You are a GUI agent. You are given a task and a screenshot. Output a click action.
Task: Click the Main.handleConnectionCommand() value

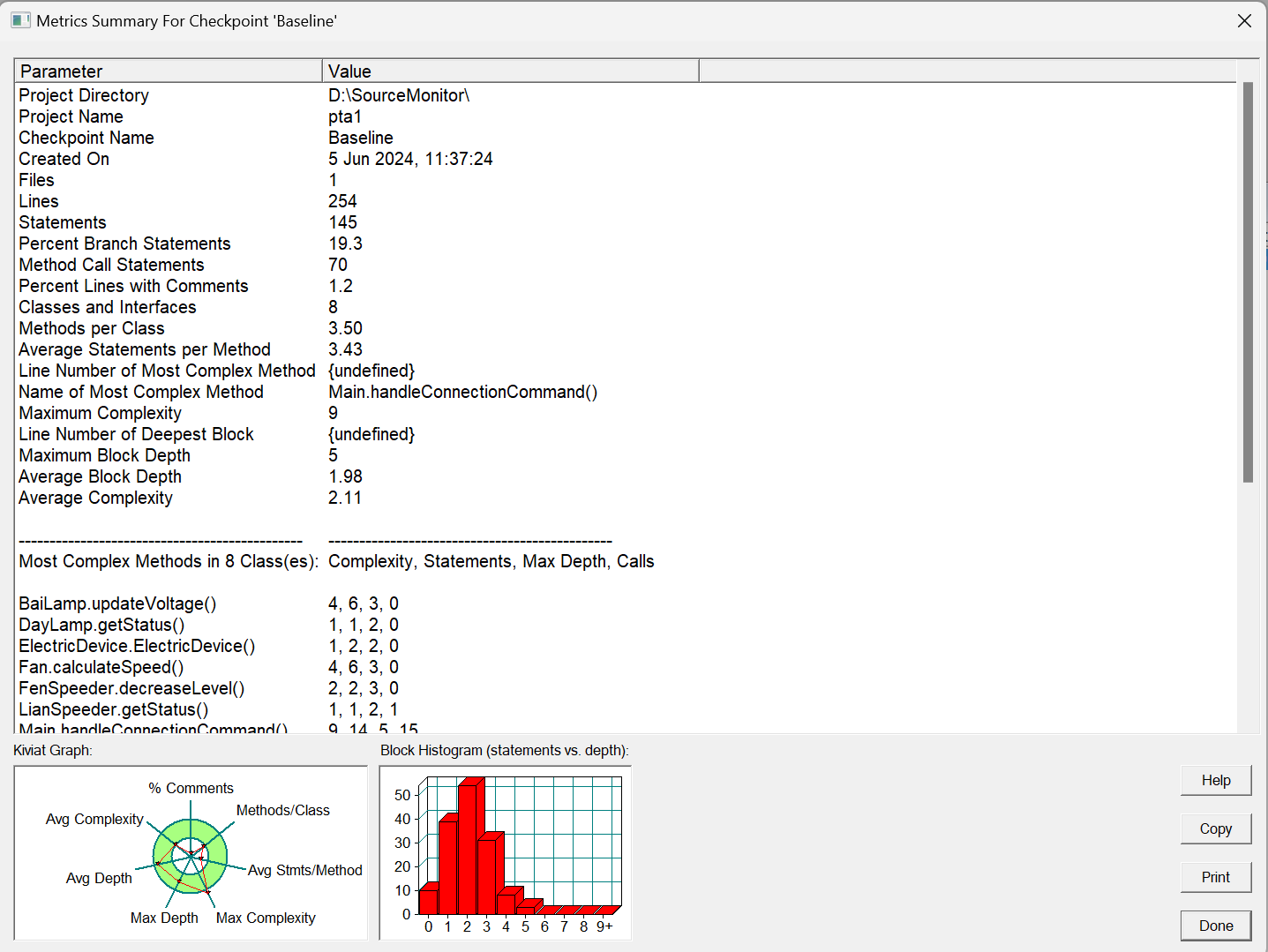463,392
